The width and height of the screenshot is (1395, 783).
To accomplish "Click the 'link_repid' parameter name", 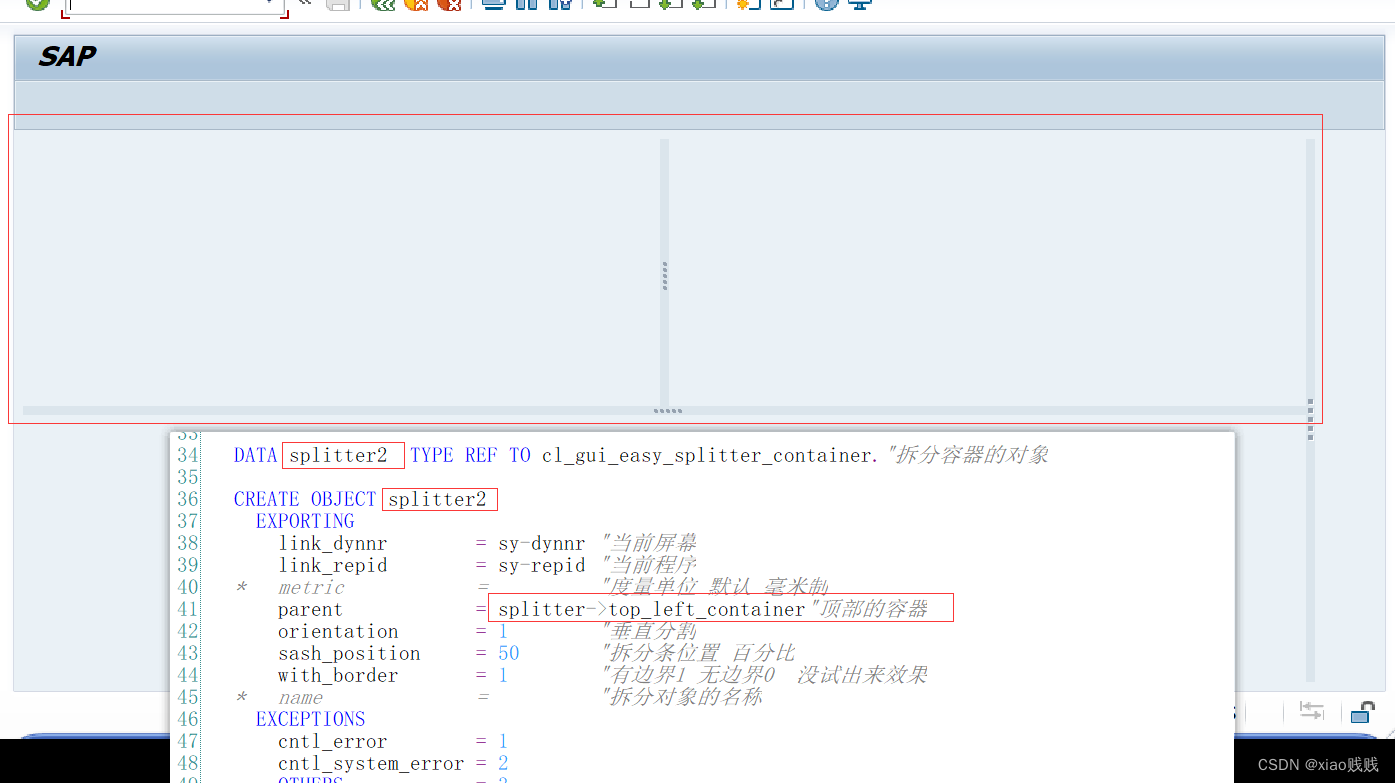I will click(333, 565).
